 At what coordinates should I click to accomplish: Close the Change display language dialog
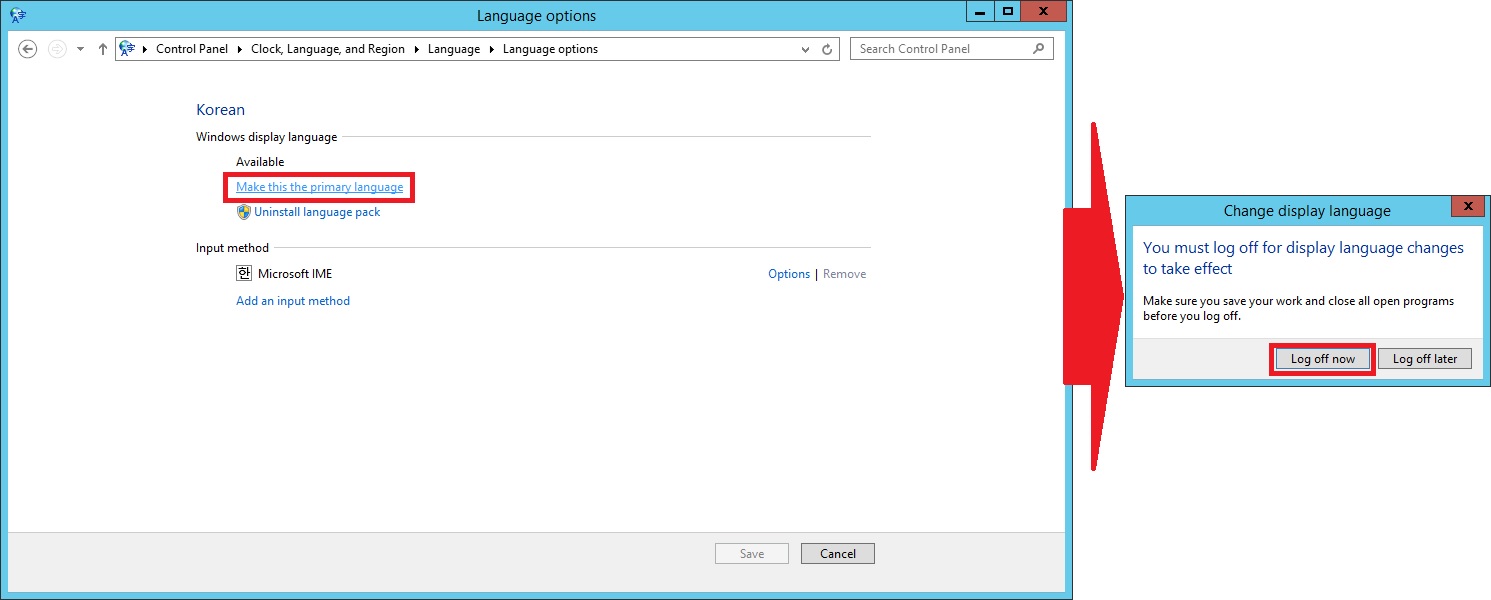[1468, 207]
